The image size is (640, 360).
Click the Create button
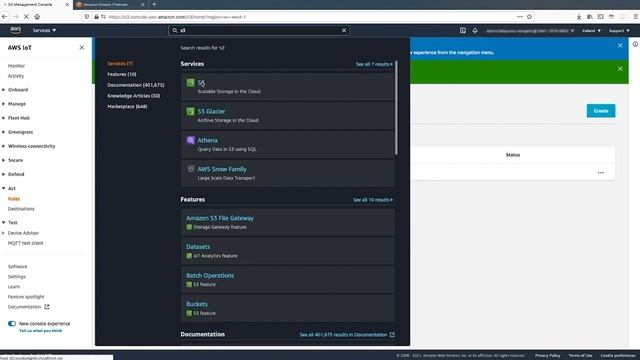601,111
